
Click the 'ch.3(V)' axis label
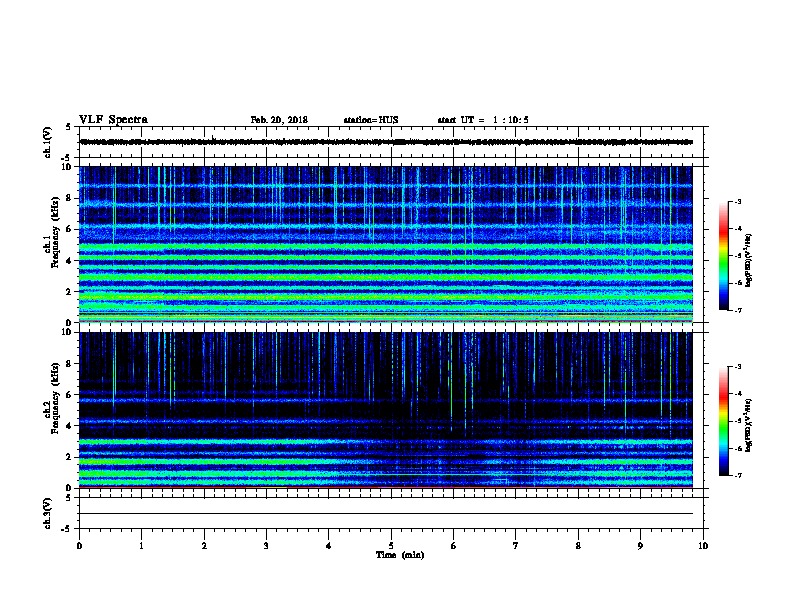pyautogui.click(x=48, y=513)
